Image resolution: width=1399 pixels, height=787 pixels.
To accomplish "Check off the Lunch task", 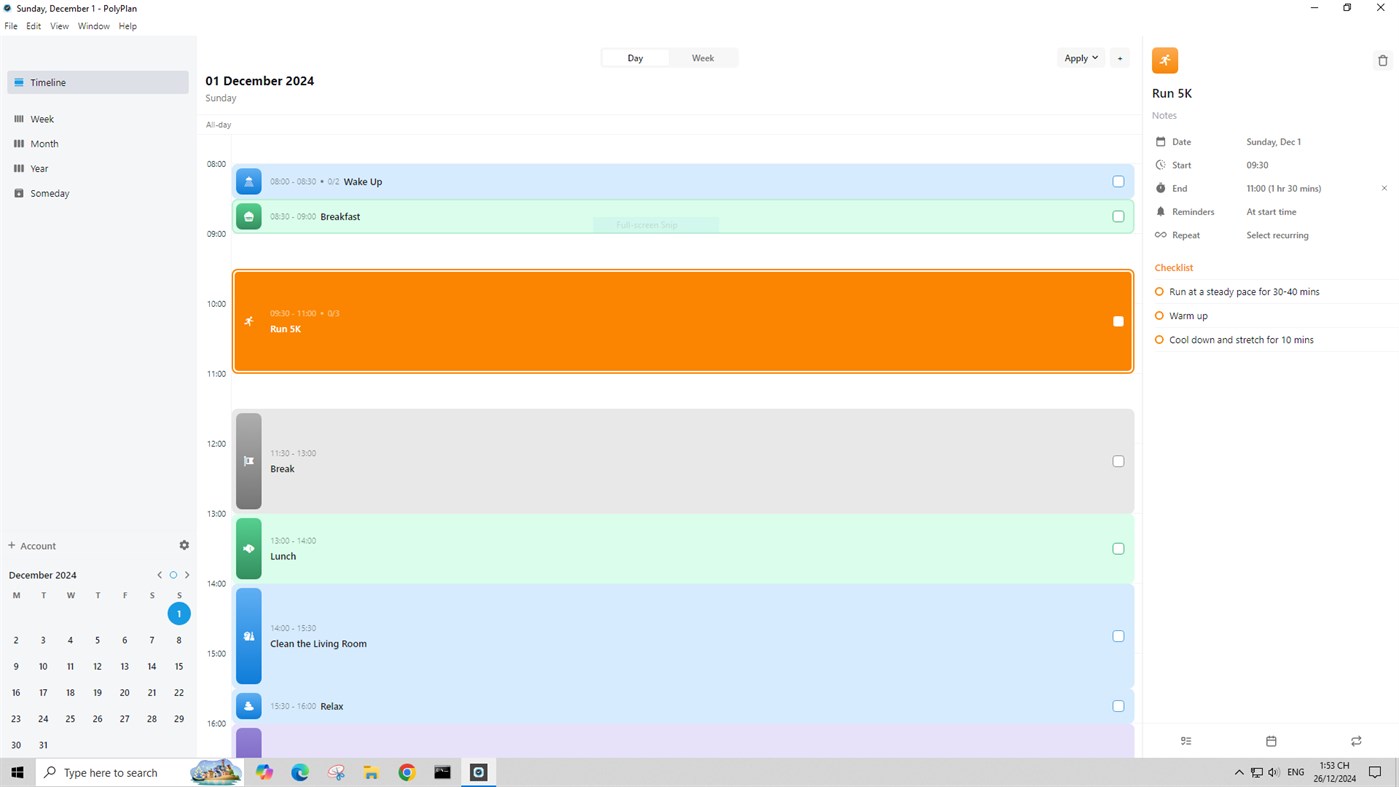I will [1118, 548].
